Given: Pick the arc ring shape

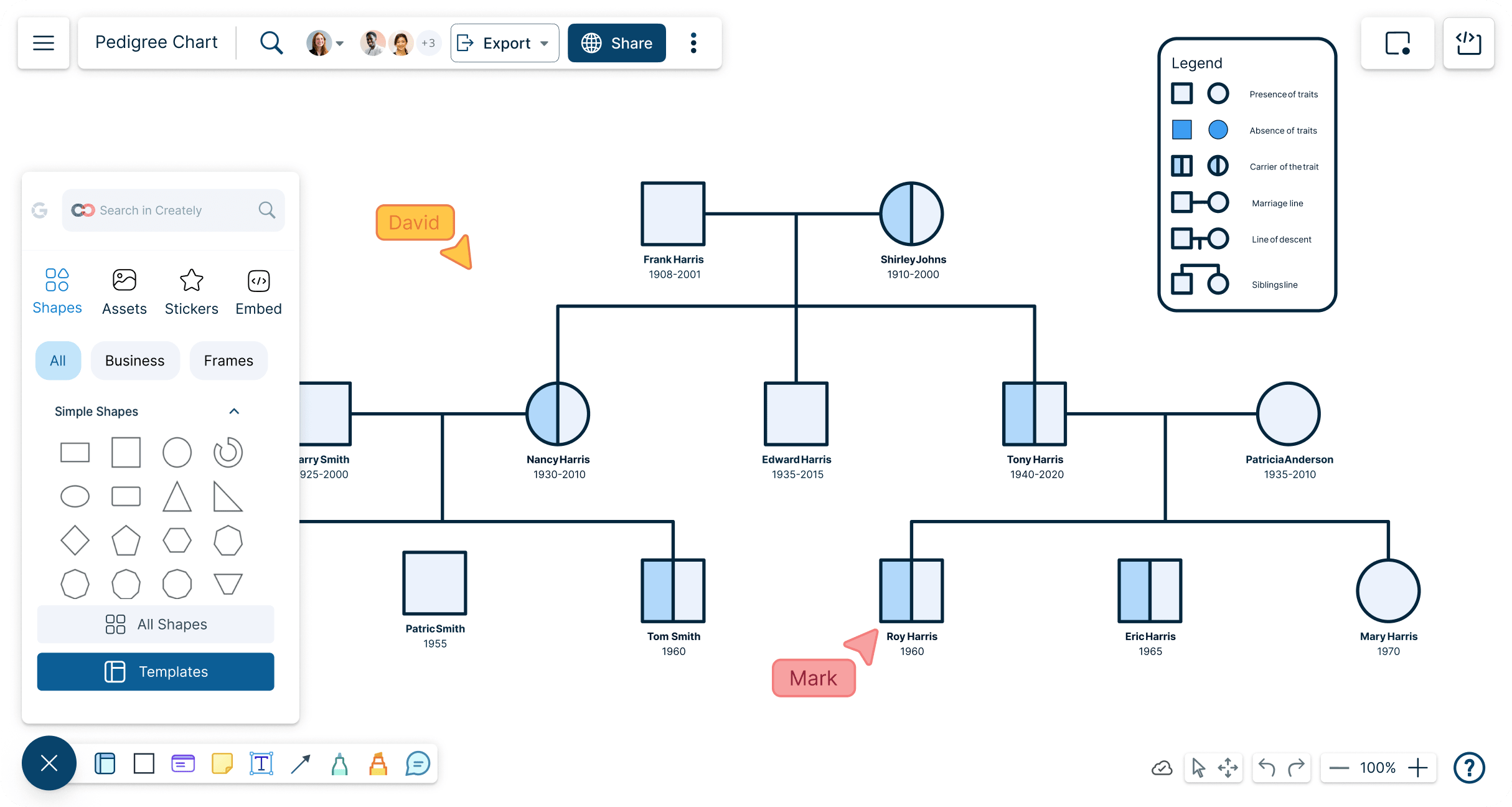Looking at the screenshot, I should click(228, 452).
